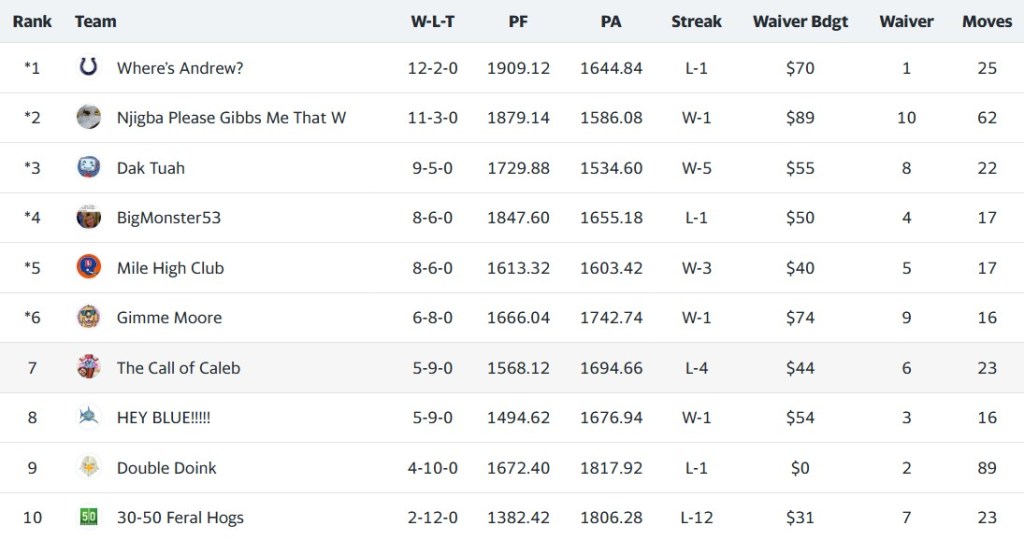This screenshot has height=540, width=1024.
Task: Click the Moves column header
Action: pos(987,21)
